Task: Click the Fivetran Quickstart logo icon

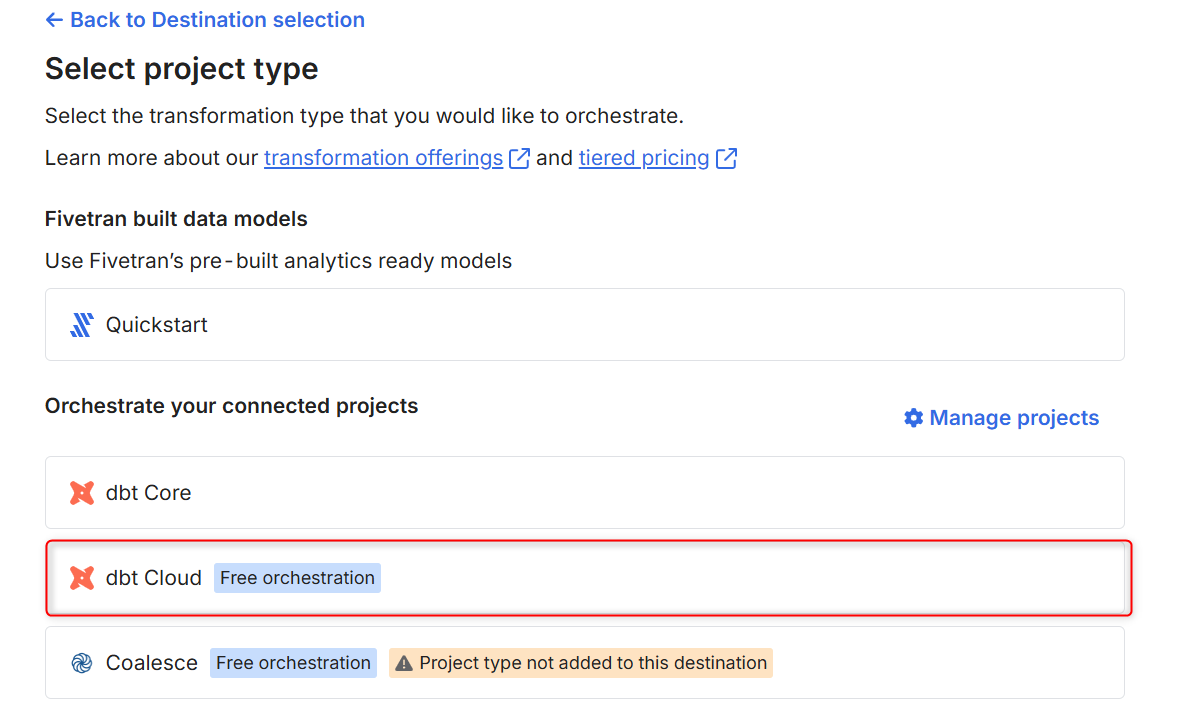Action: point(82,325)
